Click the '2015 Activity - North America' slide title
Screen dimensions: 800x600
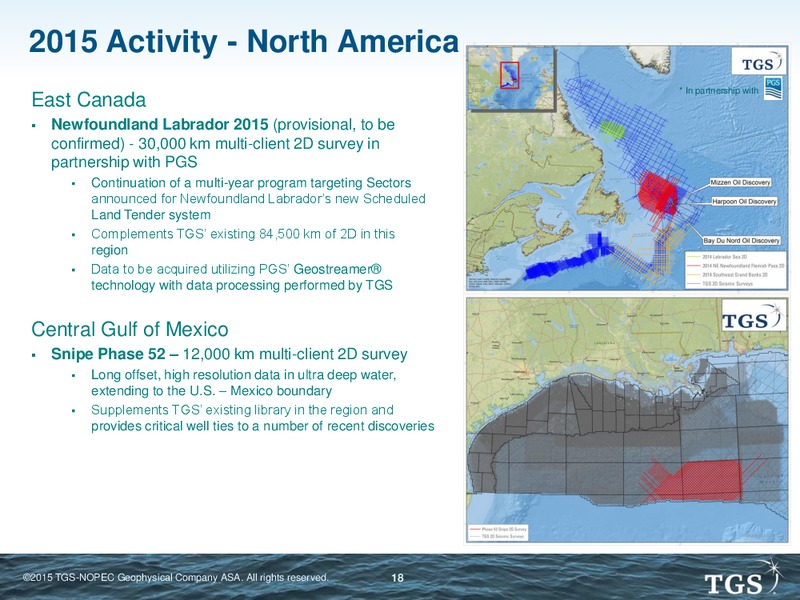(x=244, y=41)
